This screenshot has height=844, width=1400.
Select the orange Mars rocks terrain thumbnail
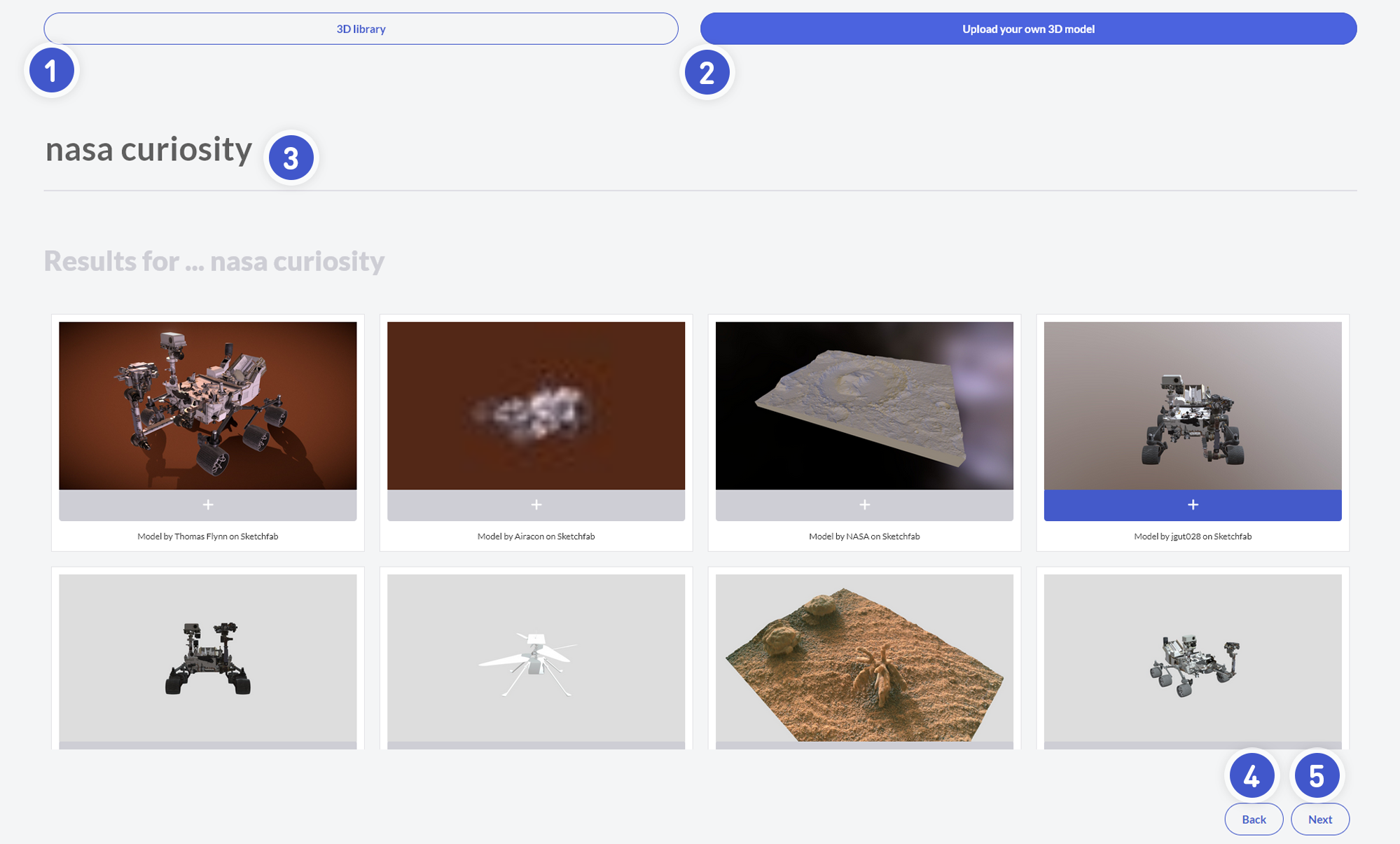coord(864,658)
